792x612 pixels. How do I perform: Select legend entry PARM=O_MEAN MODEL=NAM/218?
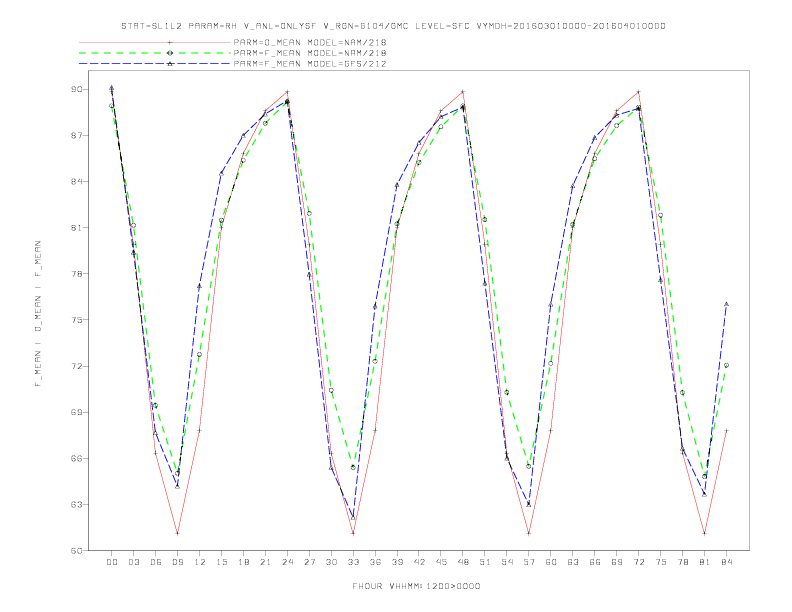click(310, 42)
